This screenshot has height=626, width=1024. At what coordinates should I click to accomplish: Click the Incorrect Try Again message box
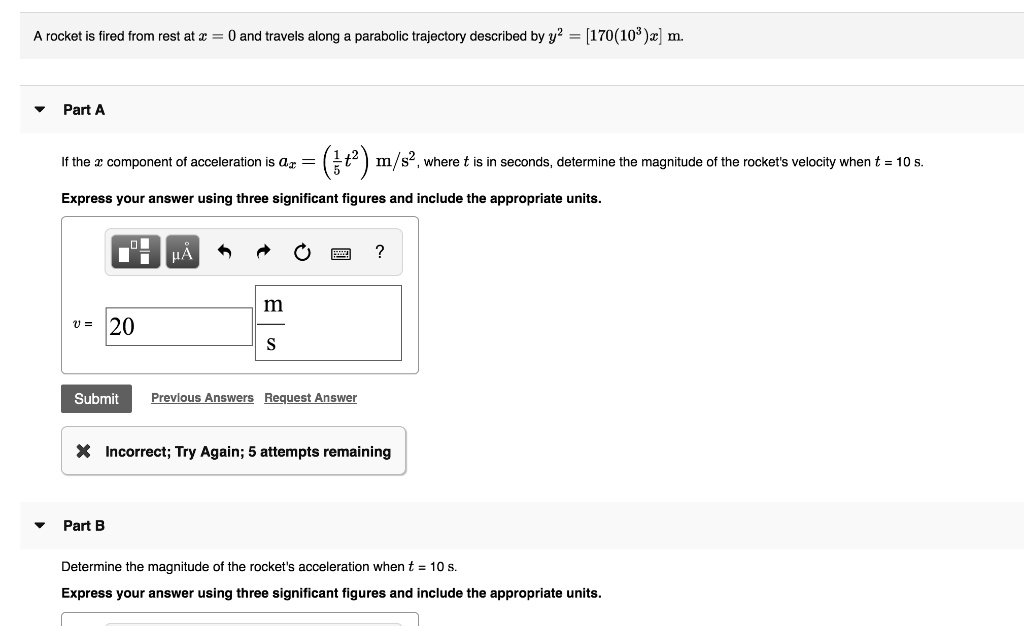233,451
